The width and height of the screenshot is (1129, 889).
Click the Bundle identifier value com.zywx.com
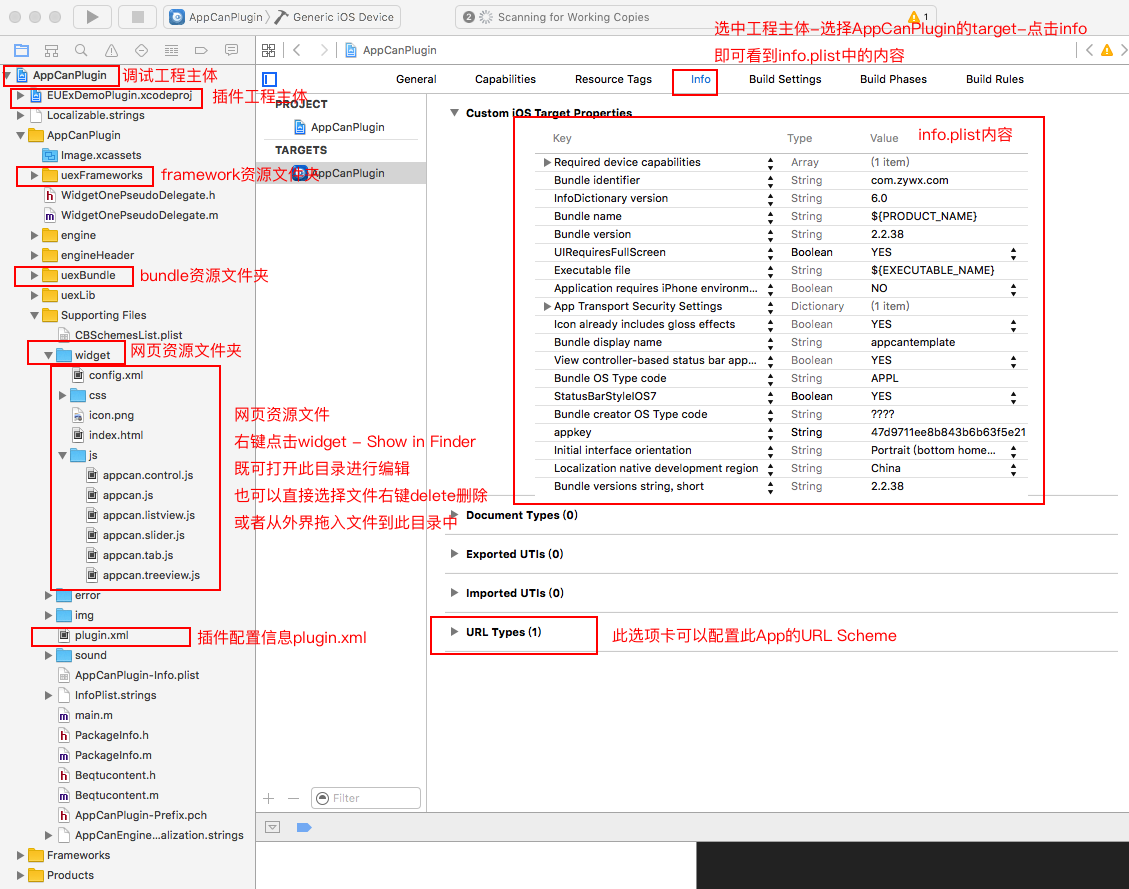click(909, 181)
